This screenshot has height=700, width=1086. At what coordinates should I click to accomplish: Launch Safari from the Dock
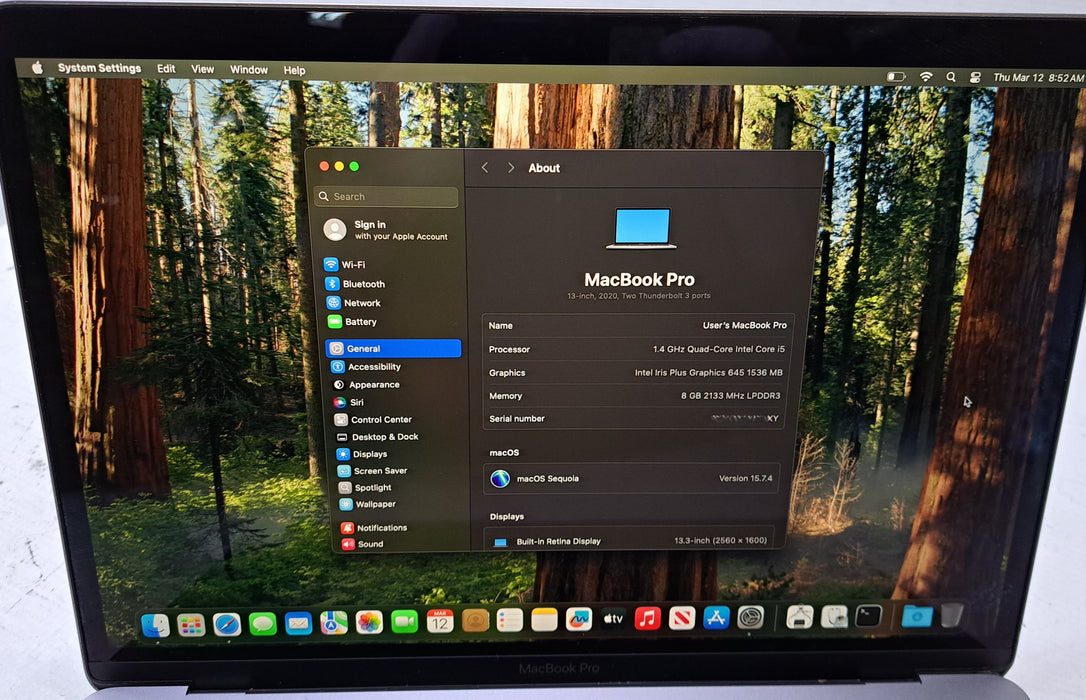coord(226,625)
